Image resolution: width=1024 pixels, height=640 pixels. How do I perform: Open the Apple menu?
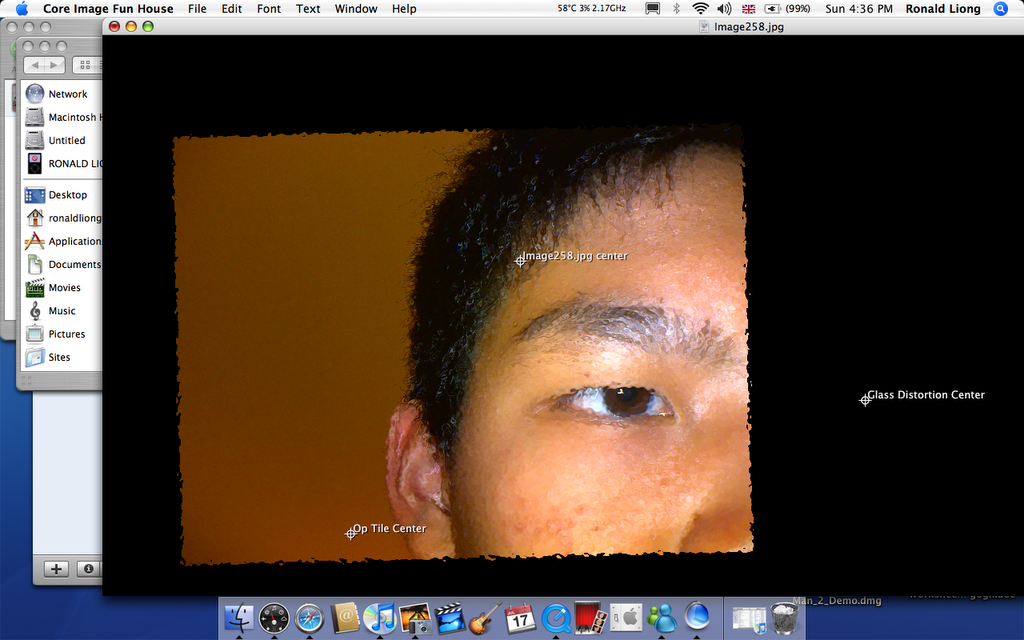coord(22,8)
